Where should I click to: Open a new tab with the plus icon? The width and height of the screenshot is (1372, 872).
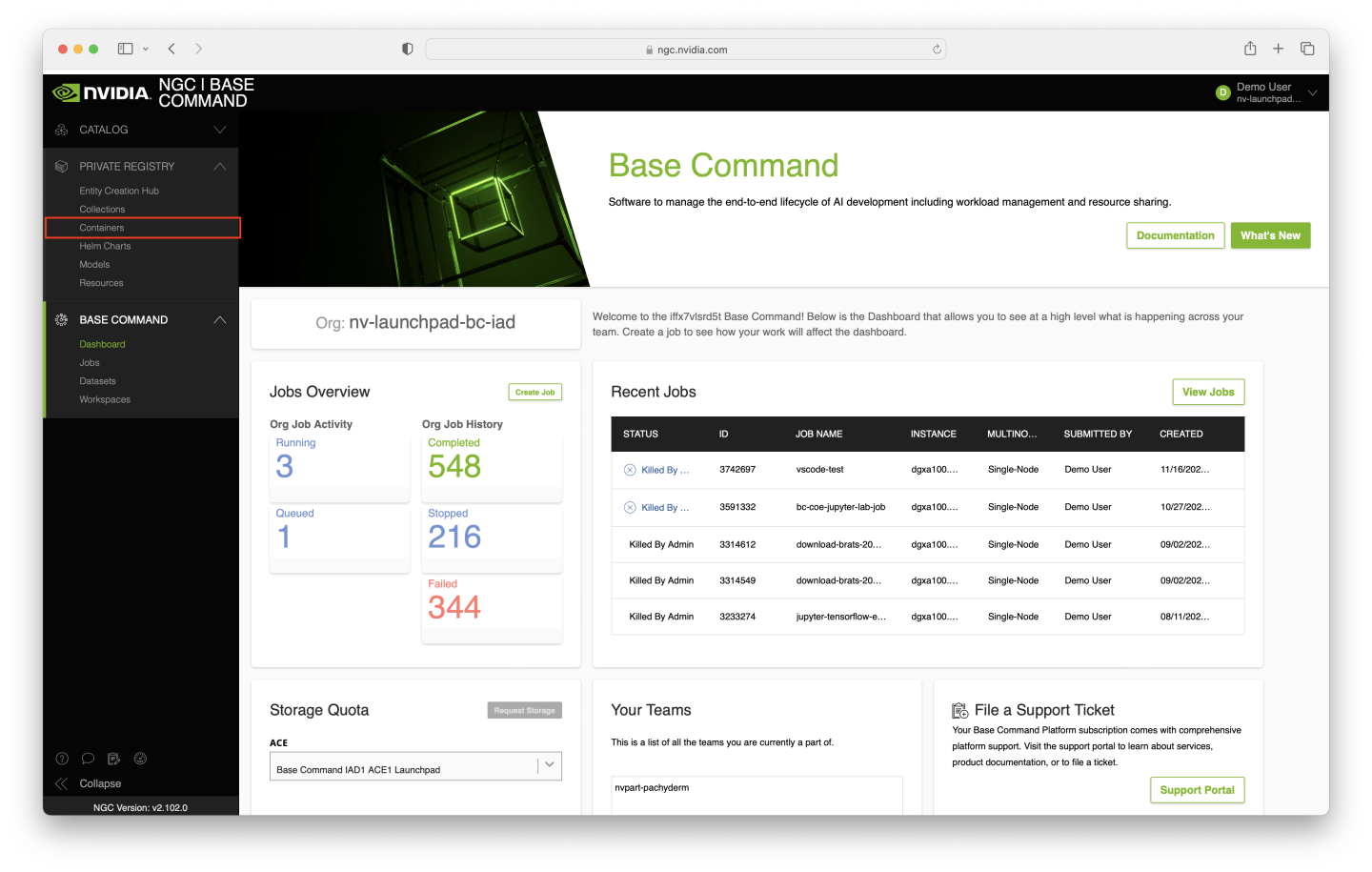[x=1279, y=49]
